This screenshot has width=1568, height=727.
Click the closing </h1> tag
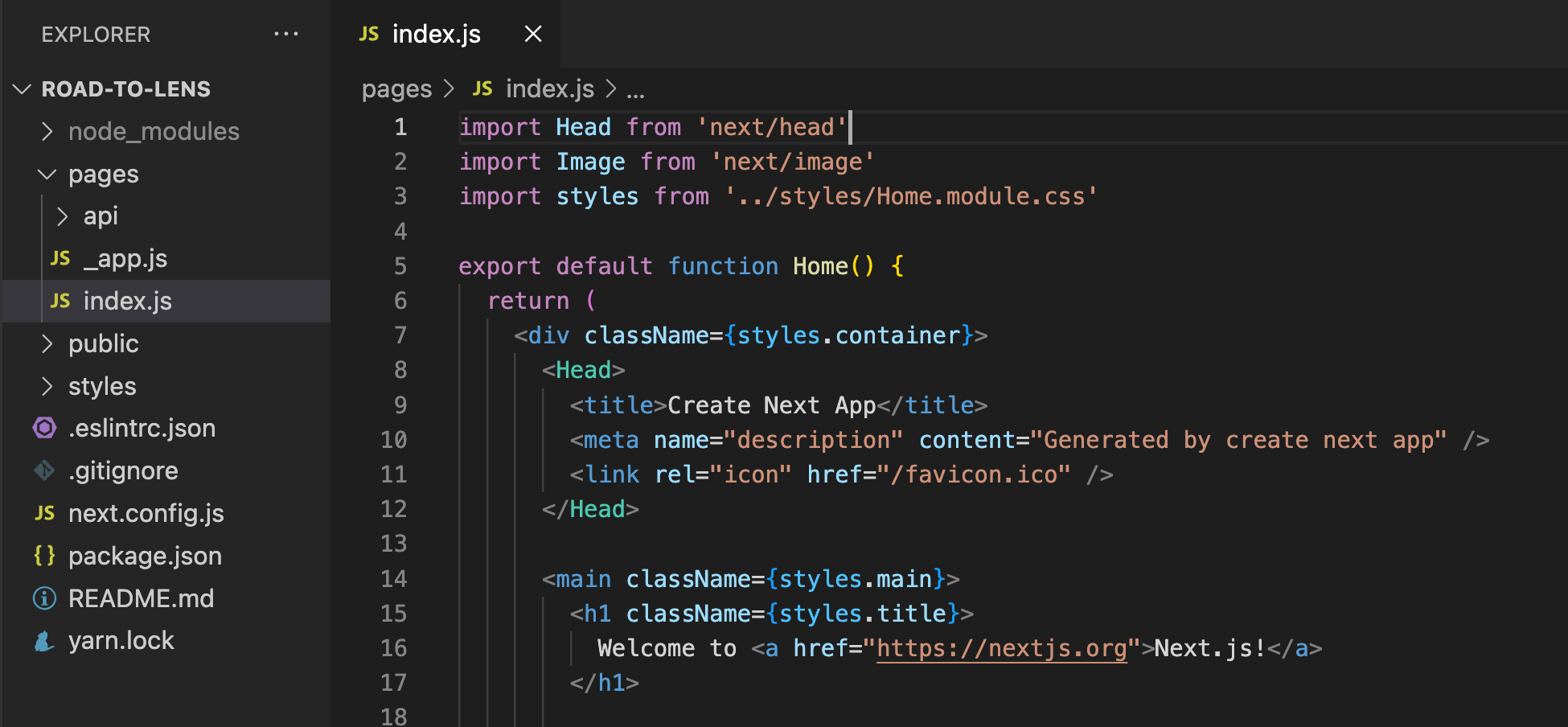pos(605,683)
